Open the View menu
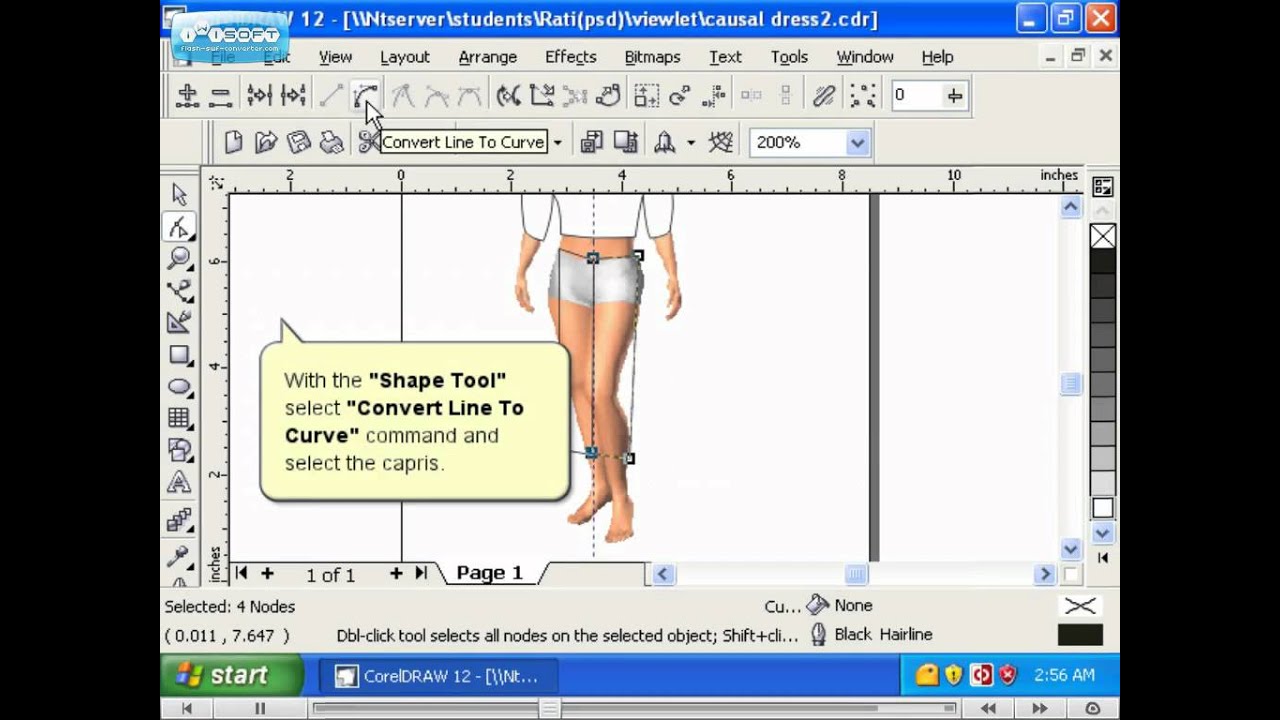Screen dimensions: 1280x720 335,57
